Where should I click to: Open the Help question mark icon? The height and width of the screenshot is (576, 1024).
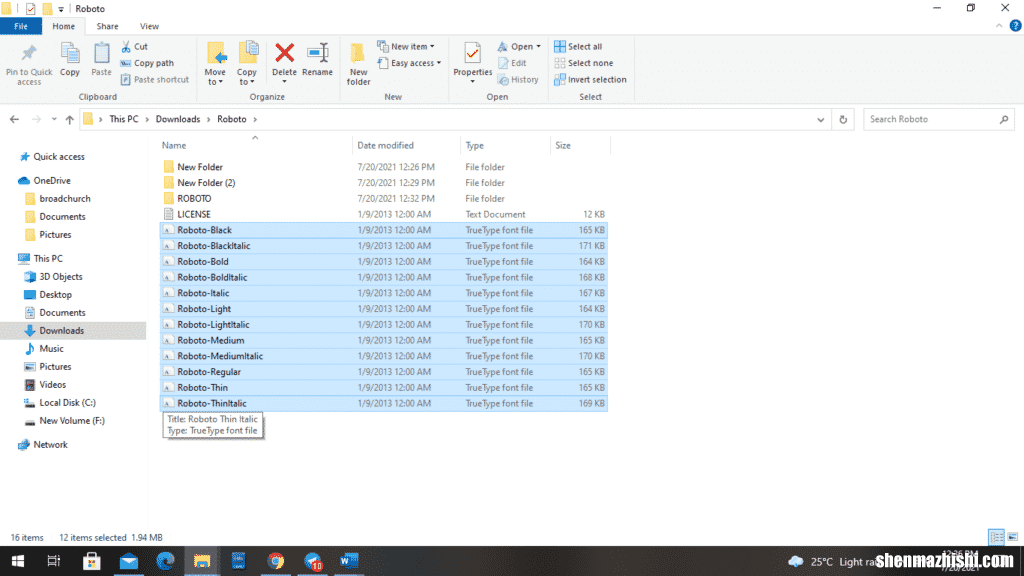(x=1015, y=26)
